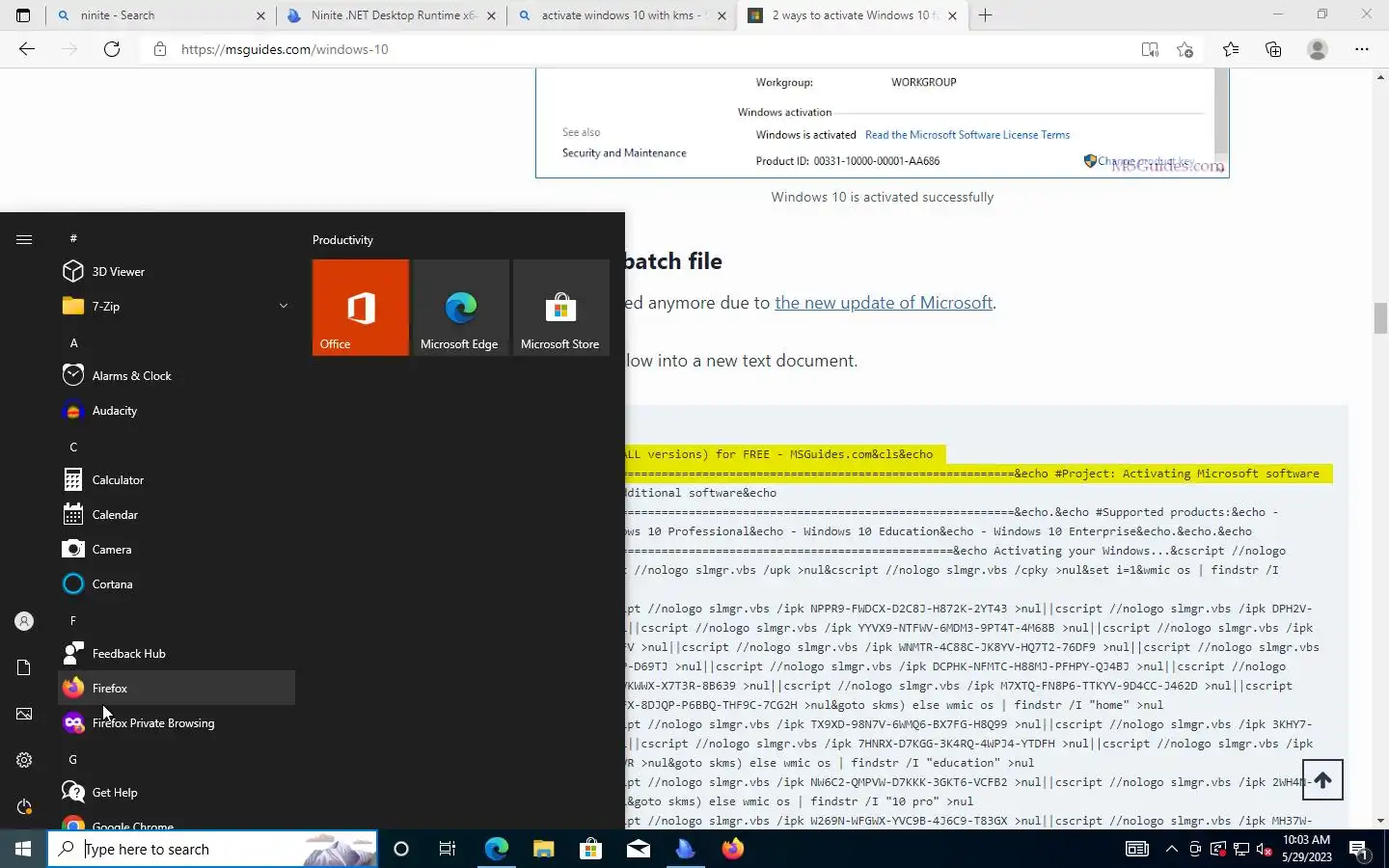
Task: Open Firefox from the taskbar
Action: [733, 849]
